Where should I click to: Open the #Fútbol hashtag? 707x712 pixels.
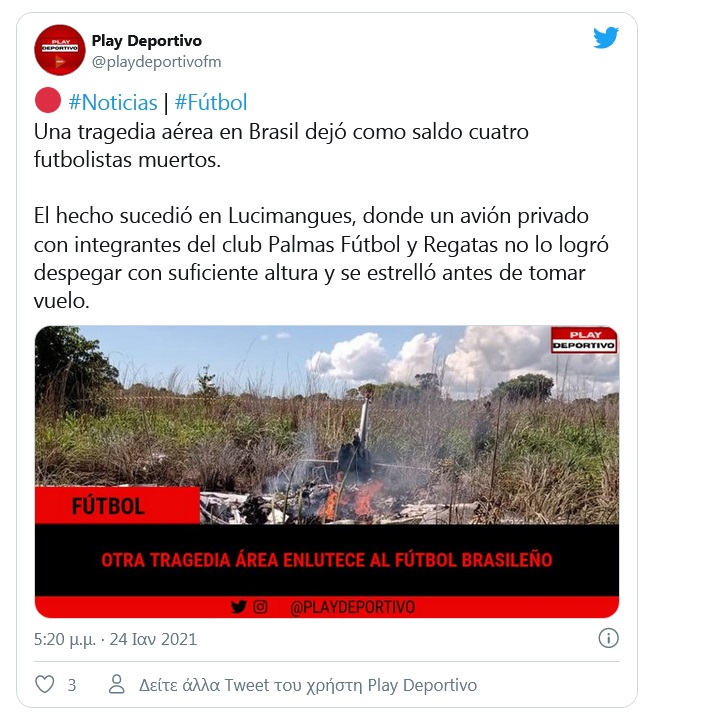[211, 102]
